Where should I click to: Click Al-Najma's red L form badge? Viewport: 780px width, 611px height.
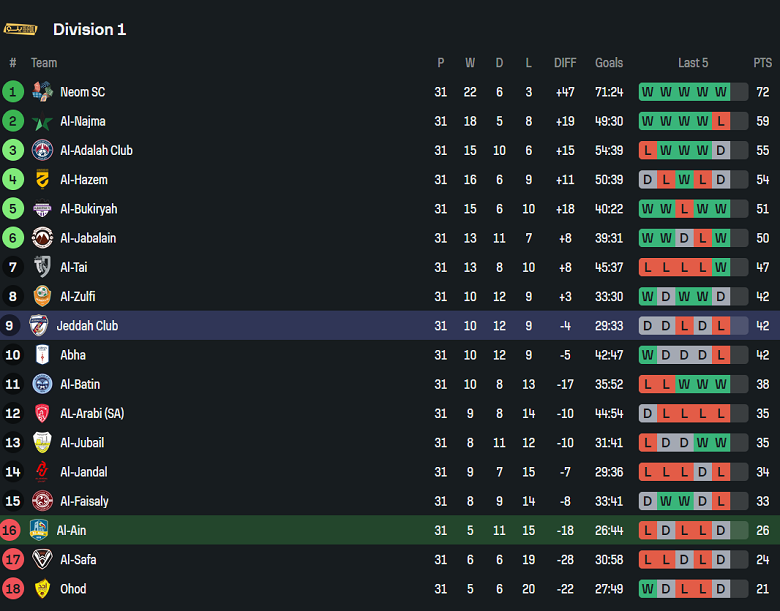pyautogui.click(x=720, y=122)
